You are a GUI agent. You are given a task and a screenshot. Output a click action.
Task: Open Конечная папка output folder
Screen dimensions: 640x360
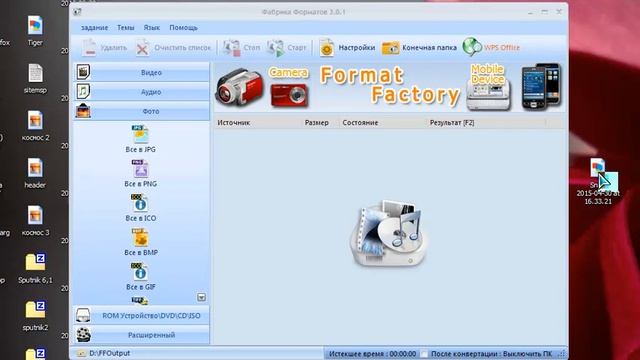pos(419,48)
